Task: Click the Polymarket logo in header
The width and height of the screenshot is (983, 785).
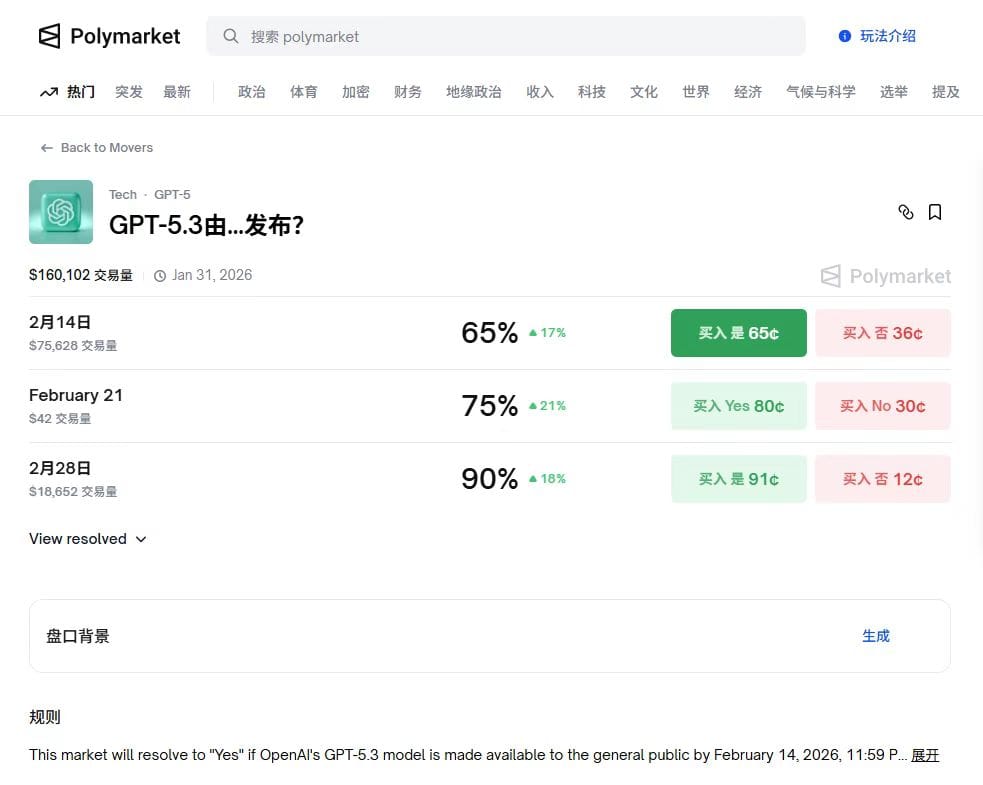Action: 109,37
